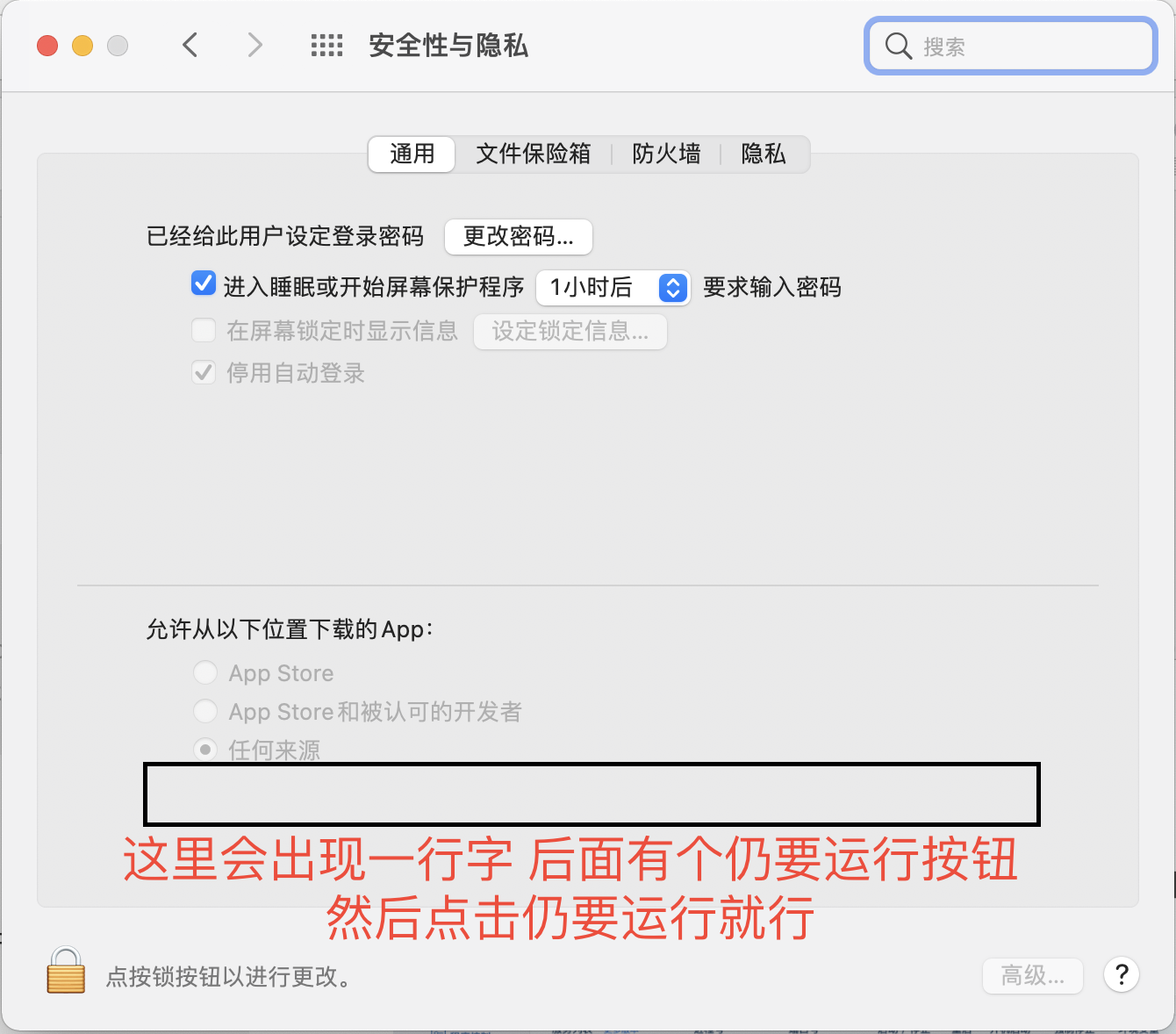Click the yellow minimize window button
The width and height of the screenshot is (1176, 1034).
pyautogui.click(x=82, y=46)
